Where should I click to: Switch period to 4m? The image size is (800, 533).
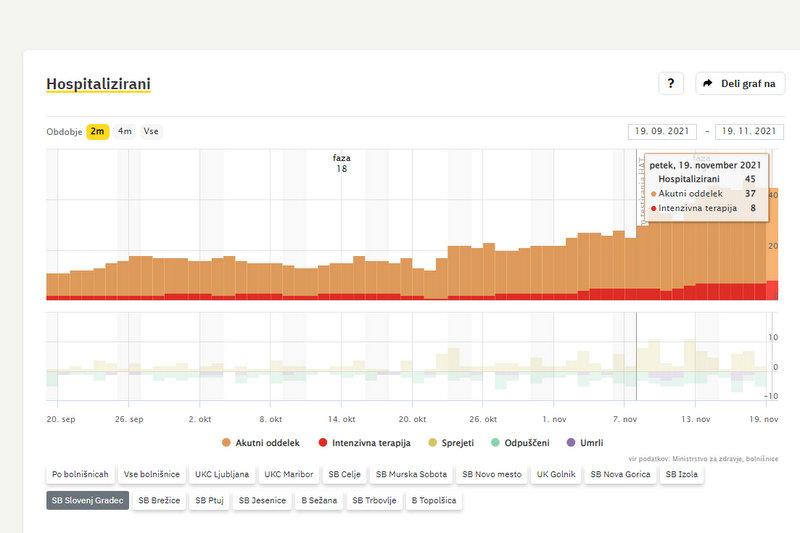(x=125, y=131)
